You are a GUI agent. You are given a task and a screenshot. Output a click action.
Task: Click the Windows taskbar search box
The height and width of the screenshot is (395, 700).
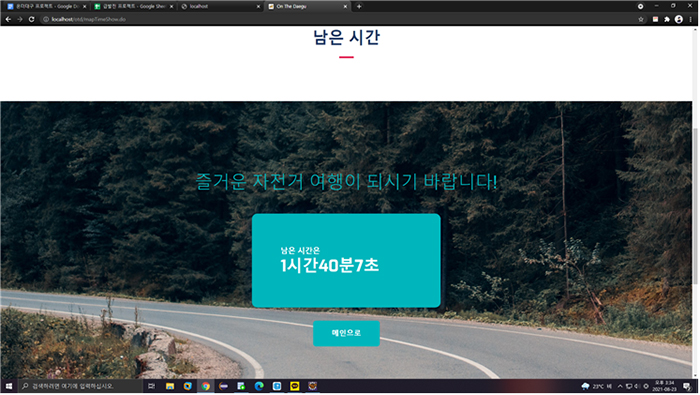[80, 386]
